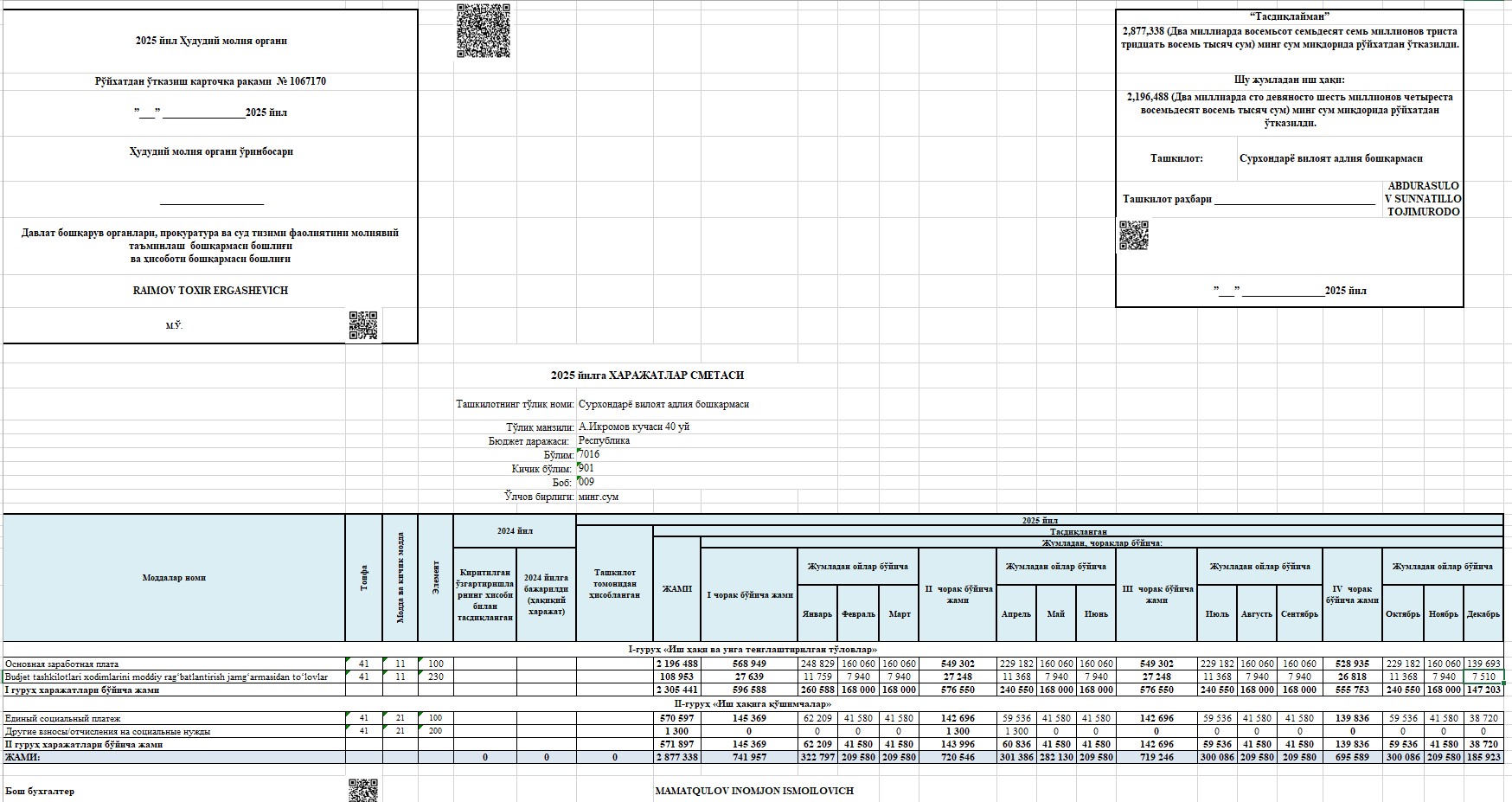Image resolution: width=1512 pixels, height=802 pixels.
Task: Select the May grand total '282 130'
Action: [x=1056, y=757]
